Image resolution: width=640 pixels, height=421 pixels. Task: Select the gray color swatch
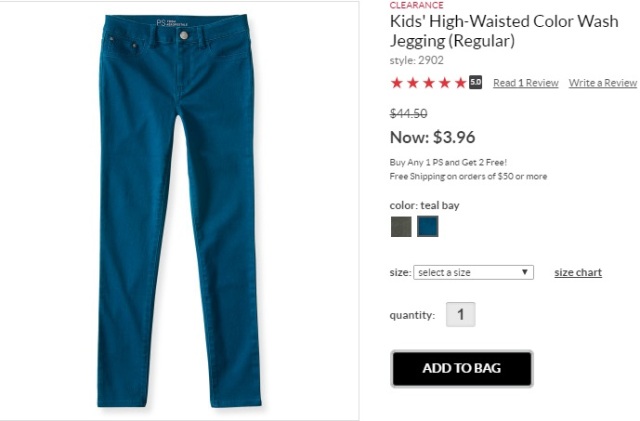tap(401, 227)
